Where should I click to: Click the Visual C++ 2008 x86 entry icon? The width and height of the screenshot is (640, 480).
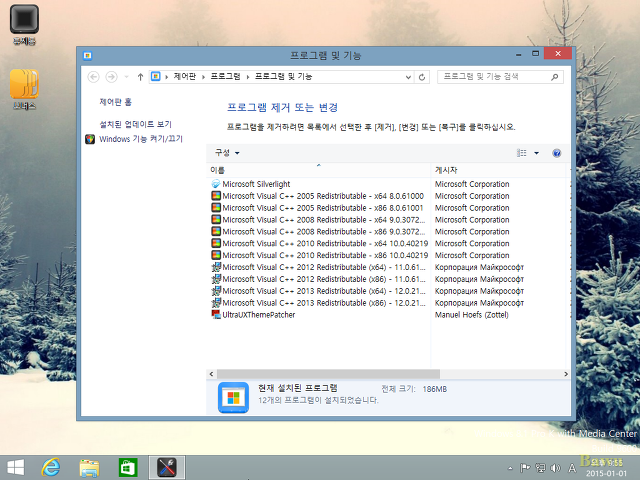click(x=216, y=231)
